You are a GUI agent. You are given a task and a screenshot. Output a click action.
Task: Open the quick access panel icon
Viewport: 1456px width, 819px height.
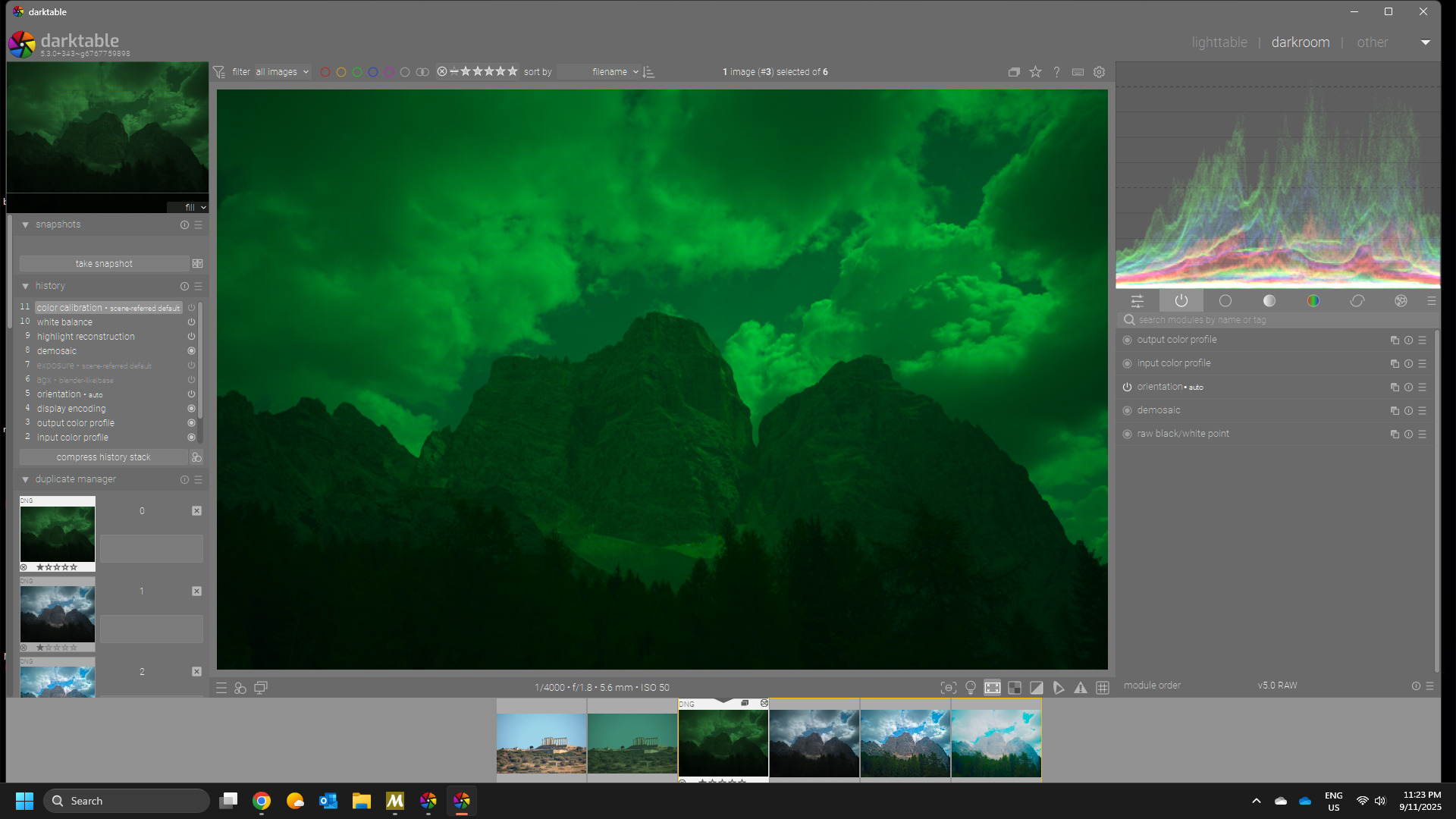tap(1137, 301)
